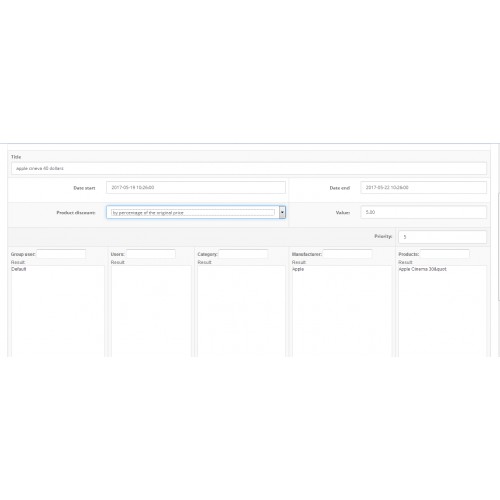Focus the Date start field
The image size is (500, 500).
196,187
